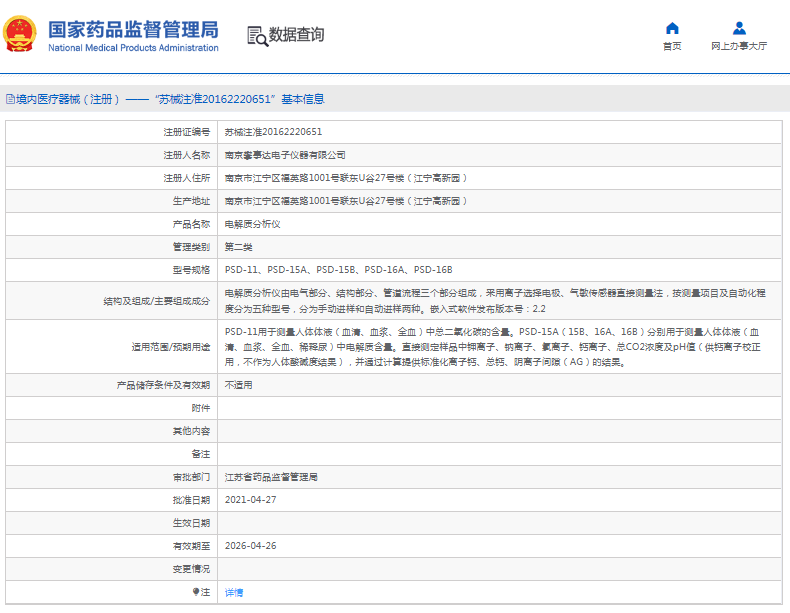790x613 pixels.
Task: Click the 数据查询 magnifier icon
Action: 257,36
